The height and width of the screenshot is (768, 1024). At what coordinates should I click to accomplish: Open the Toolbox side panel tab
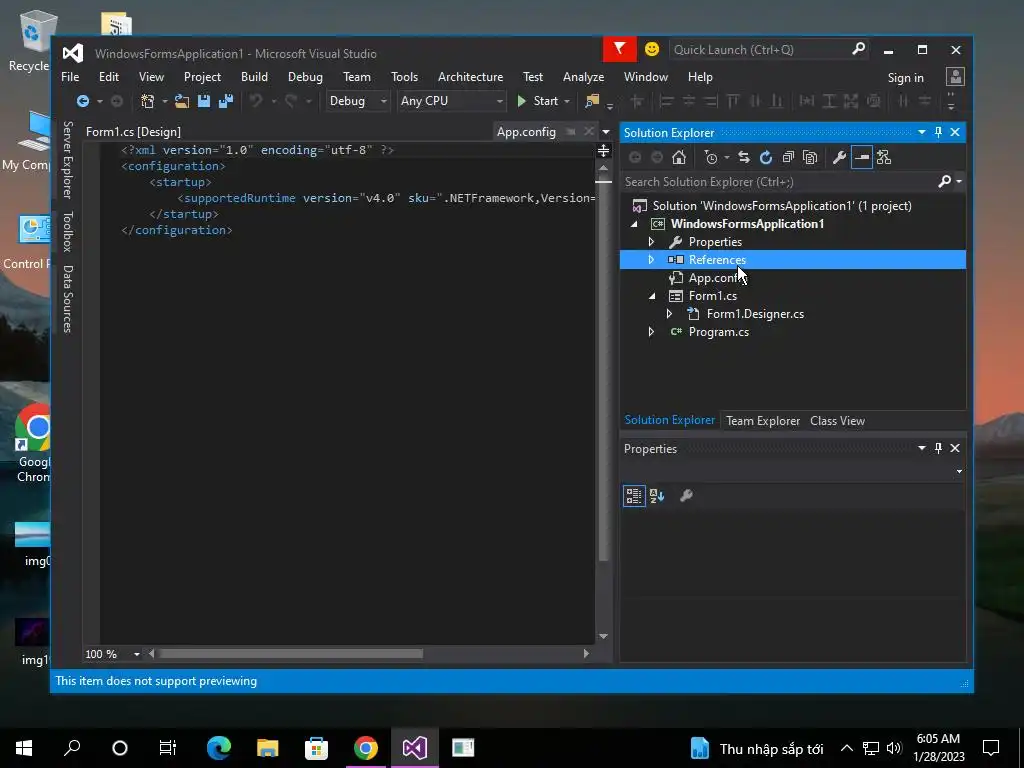tap(67, 232)
